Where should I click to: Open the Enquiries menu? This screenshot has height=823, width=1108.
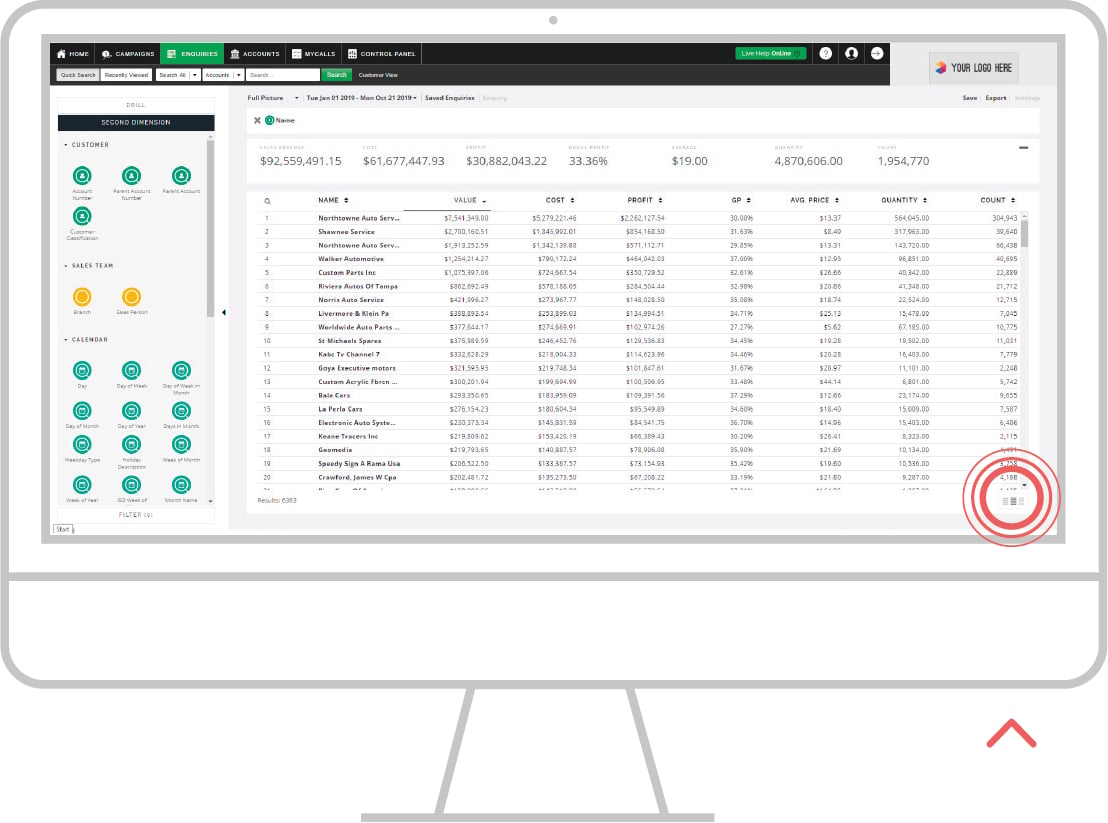(192, 54)
